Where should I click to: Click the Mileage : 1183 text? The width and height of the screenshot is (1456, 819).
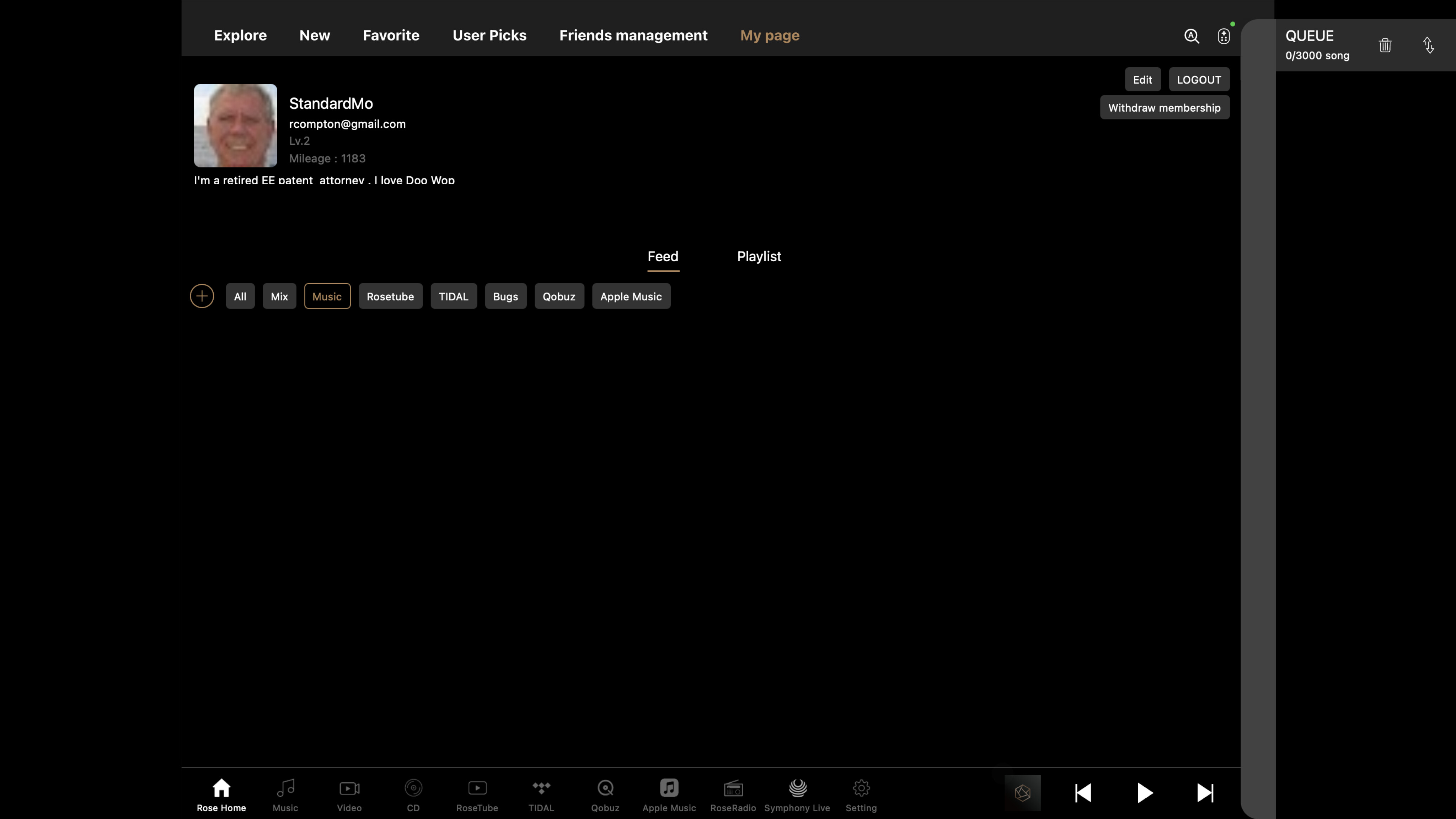(x=327, y=158)
